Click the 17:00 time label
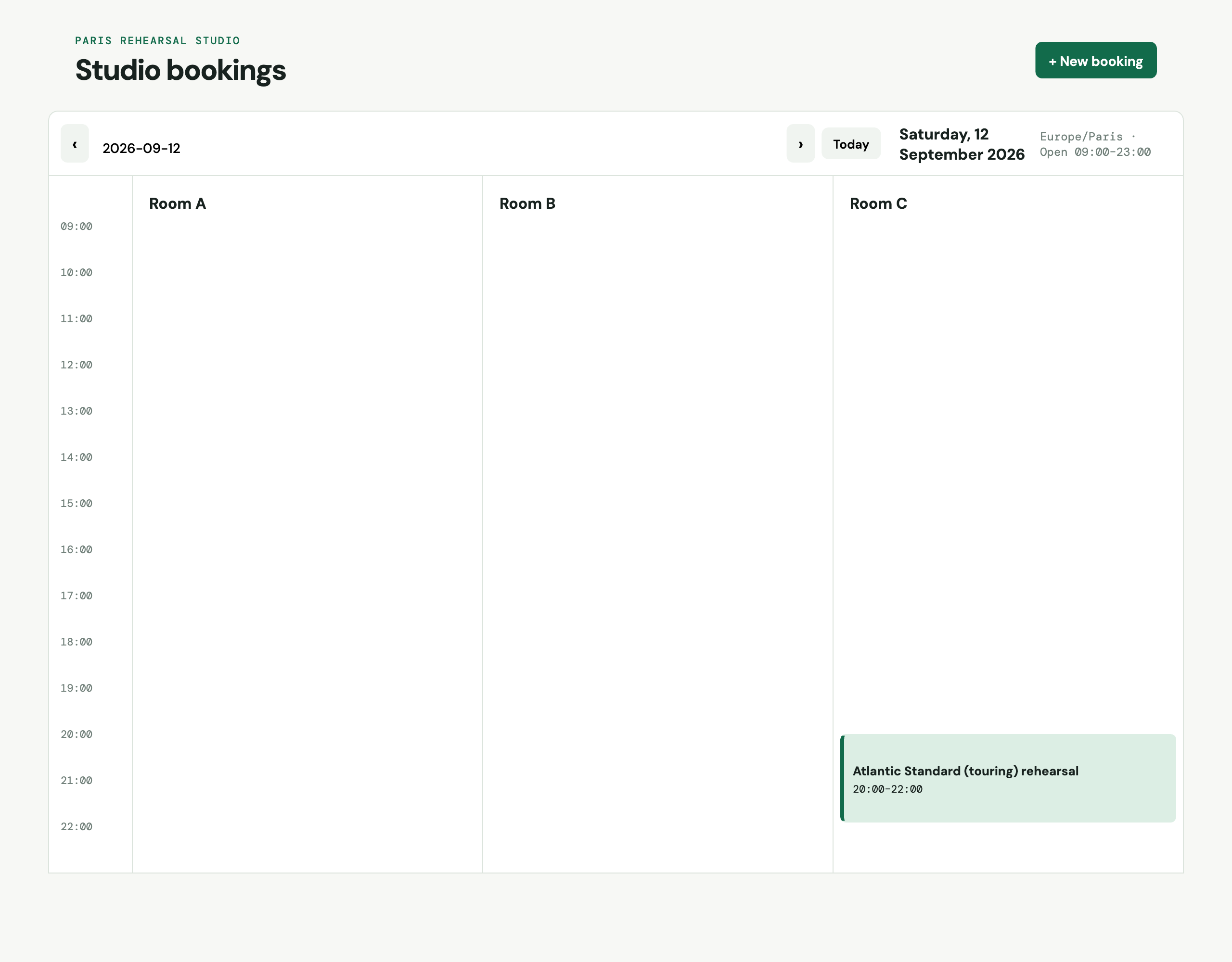1232x962 pixels. (76, 596)
